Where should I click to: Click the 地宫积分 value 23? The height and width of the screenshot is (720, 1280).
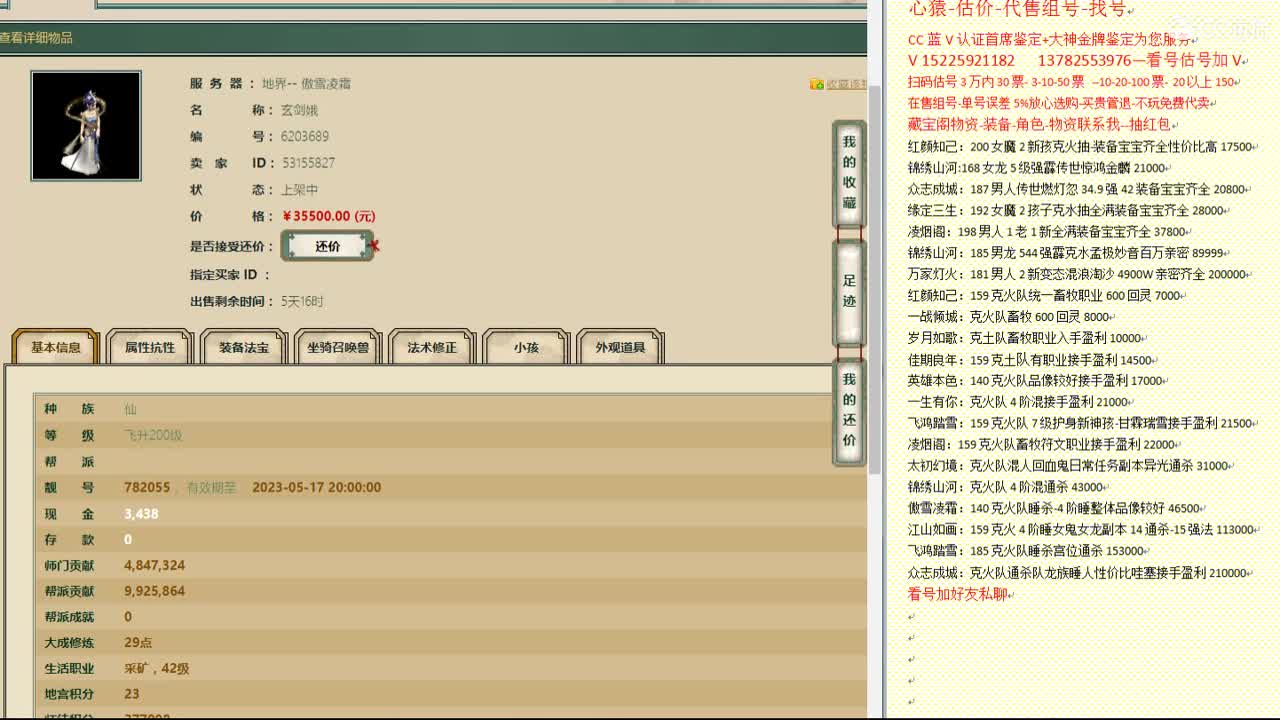132,694
